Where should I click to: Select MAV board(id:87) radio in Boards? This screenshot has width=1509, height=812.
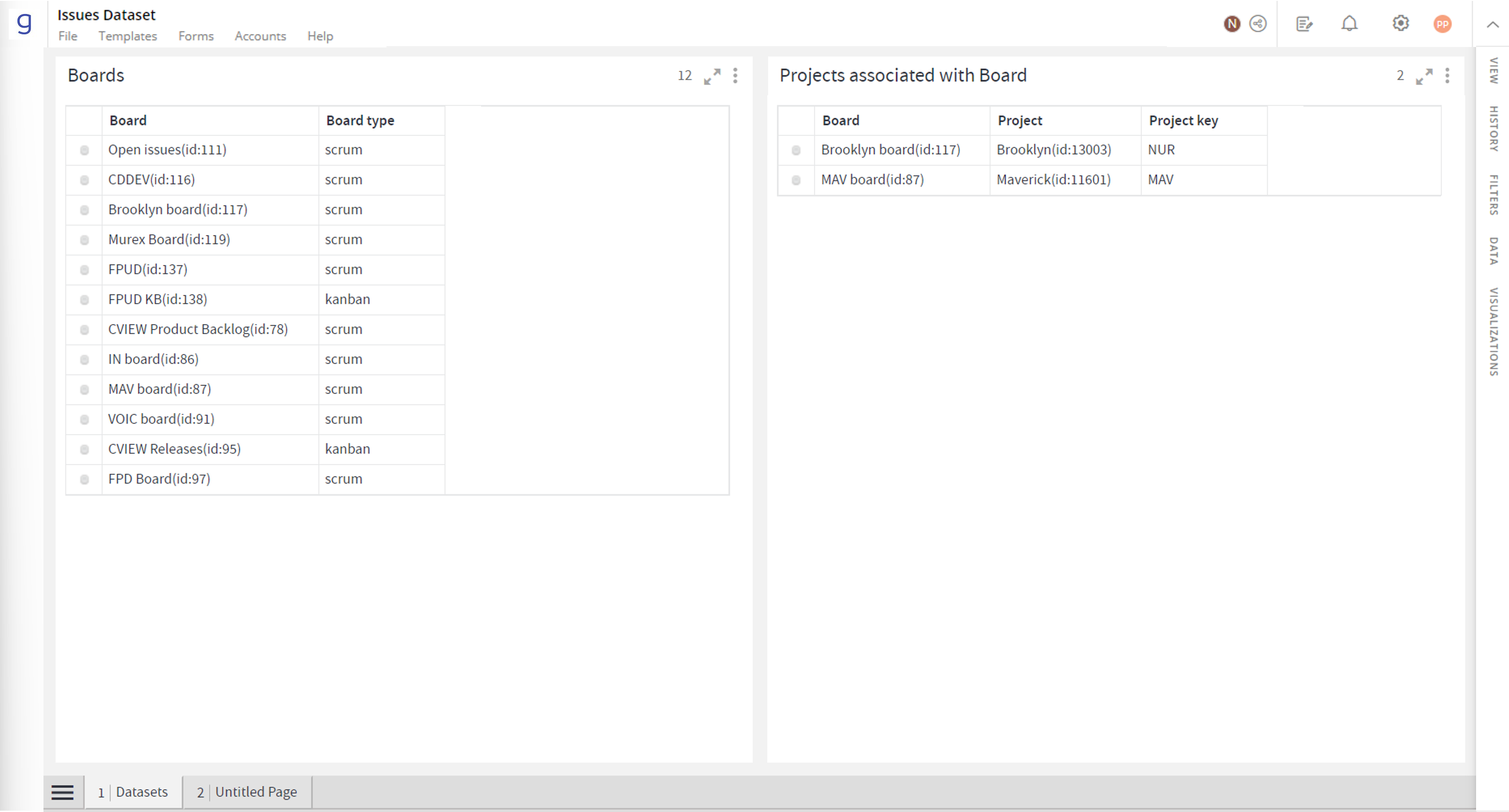(x=84, y=390)
